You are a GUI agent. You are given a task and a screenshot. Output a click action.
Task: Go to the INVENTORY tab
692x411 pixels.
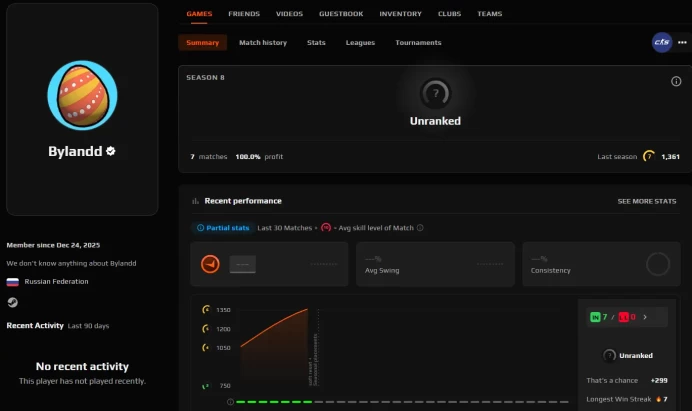click(400, 14)
